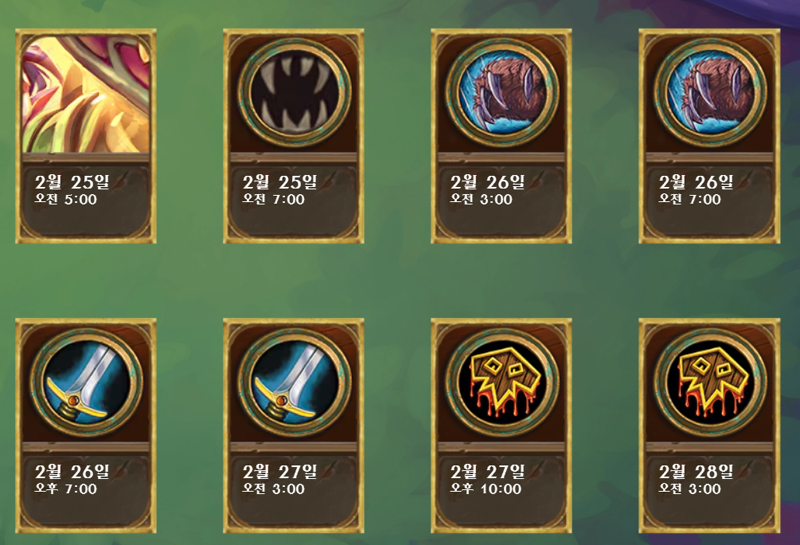This screenshot has height=545, width=800.
Task: Select the 2월 25일 date above 오전 5:00
Action: [72, 182]
